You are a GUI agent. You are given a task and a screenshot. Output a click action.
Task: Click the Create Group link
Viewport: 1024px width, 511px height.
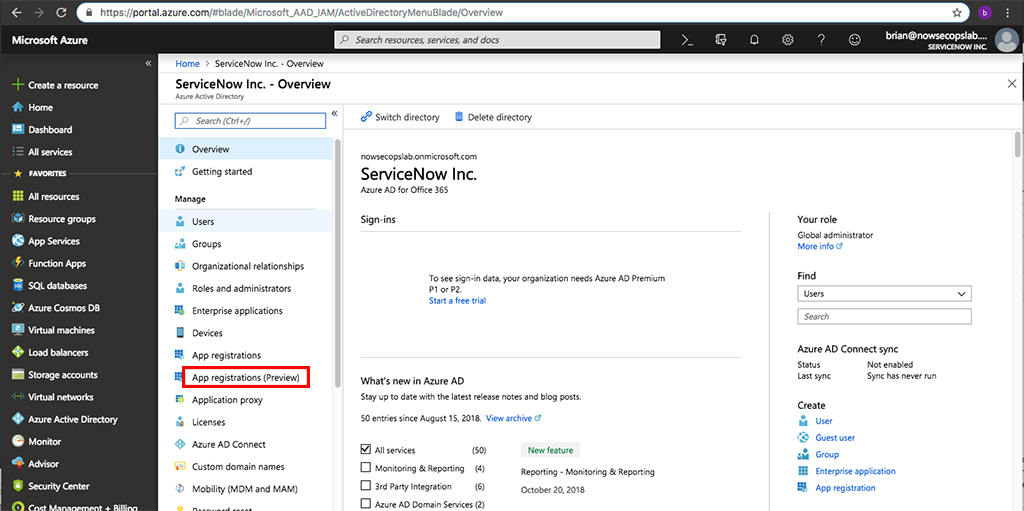827,454
